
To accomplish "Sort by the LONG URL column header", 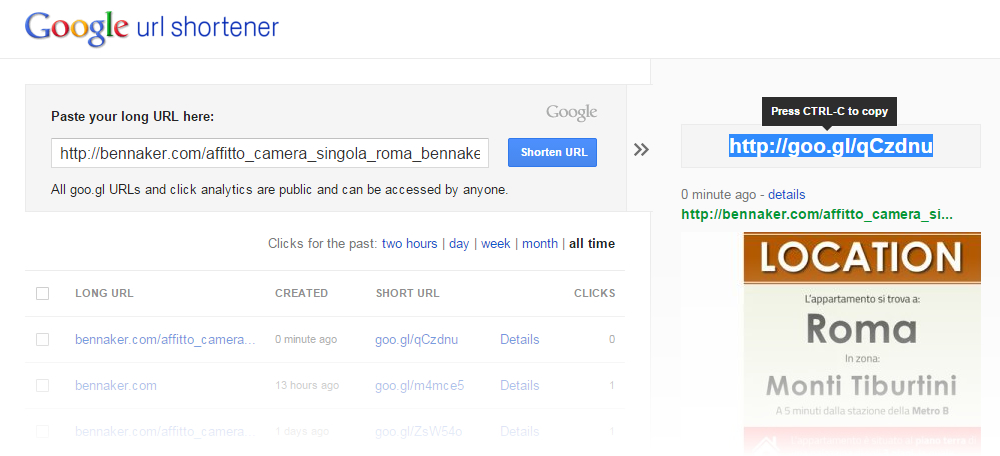I will click(104, 293).
